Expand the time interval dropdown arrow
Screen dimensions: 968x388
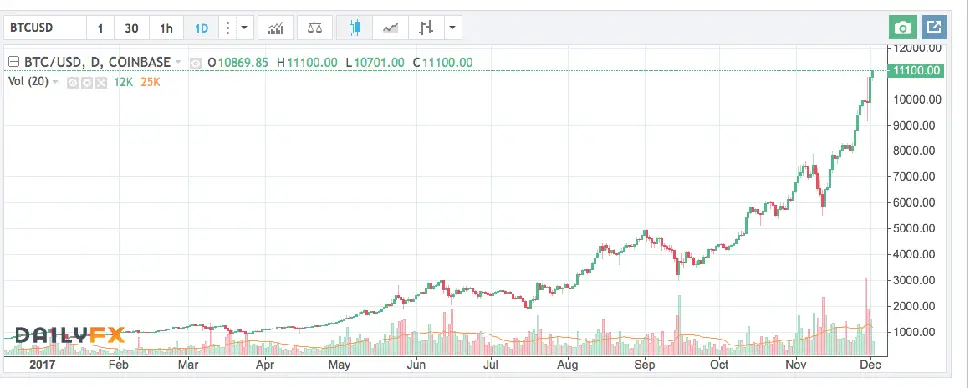pos(244,28)
